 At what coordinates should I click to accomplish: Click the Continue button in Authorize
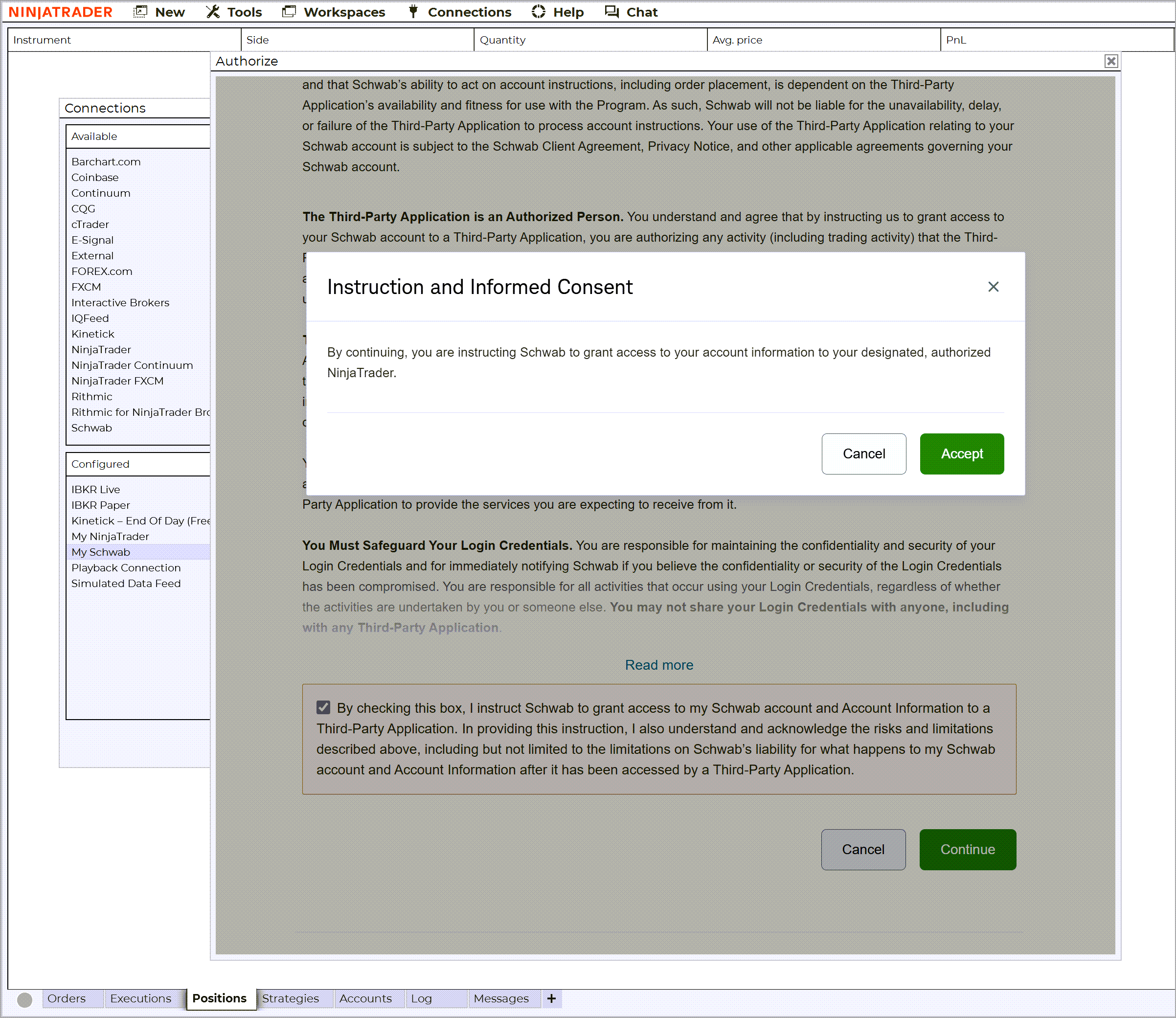967,849
